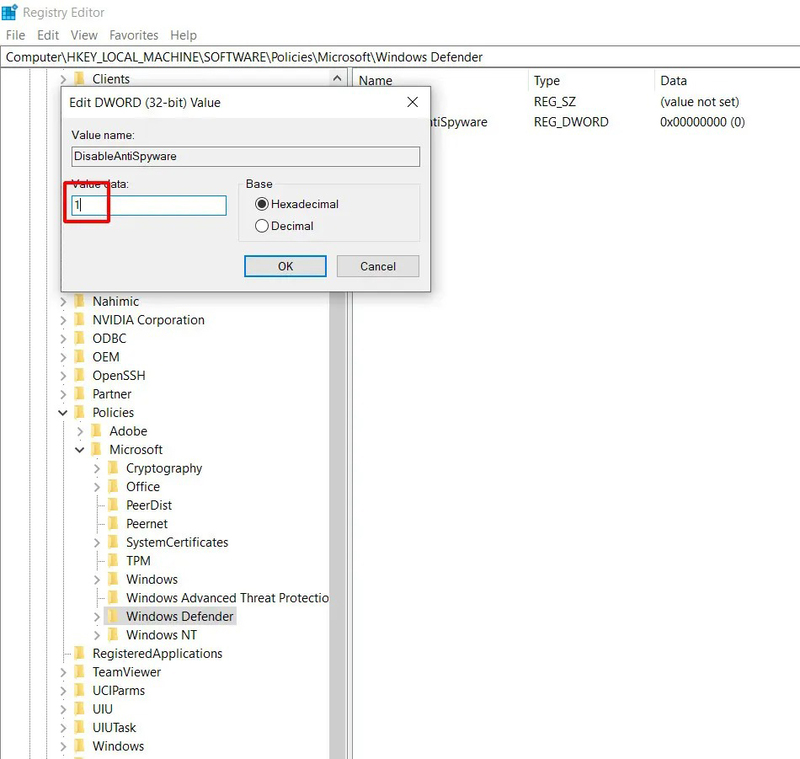
Task: Expand the Windows Defender key
Action: [96, 617]
